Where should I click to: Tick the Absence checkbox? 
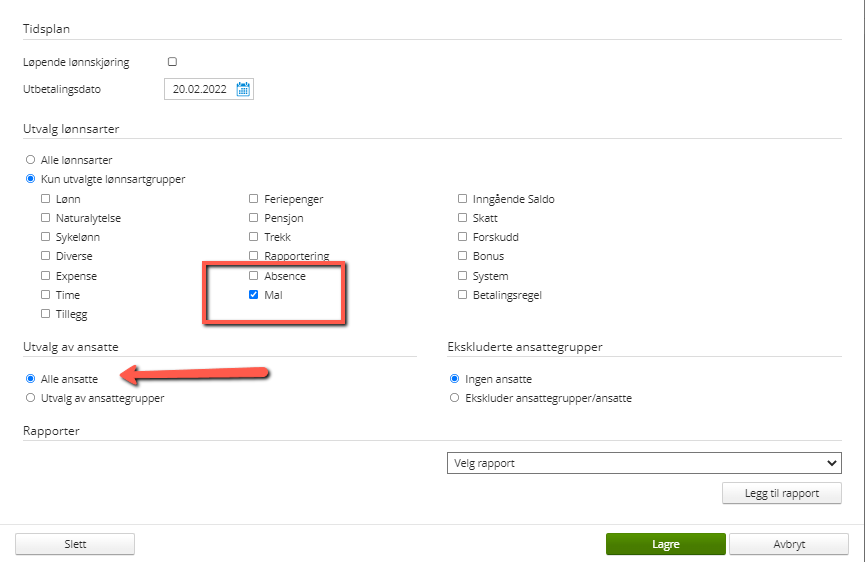(254, 276)
